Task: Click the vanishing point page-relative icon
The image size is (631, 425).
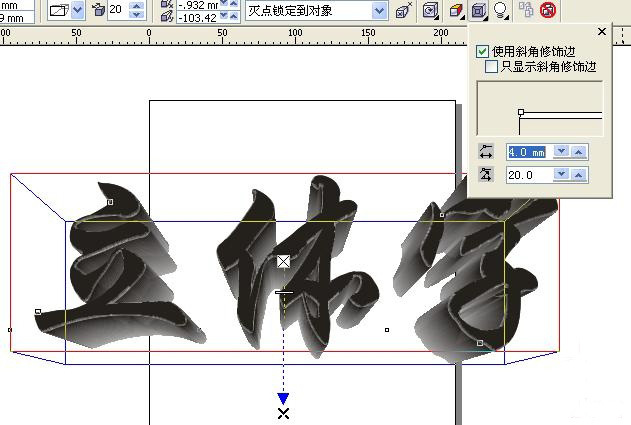Action: 402,11
